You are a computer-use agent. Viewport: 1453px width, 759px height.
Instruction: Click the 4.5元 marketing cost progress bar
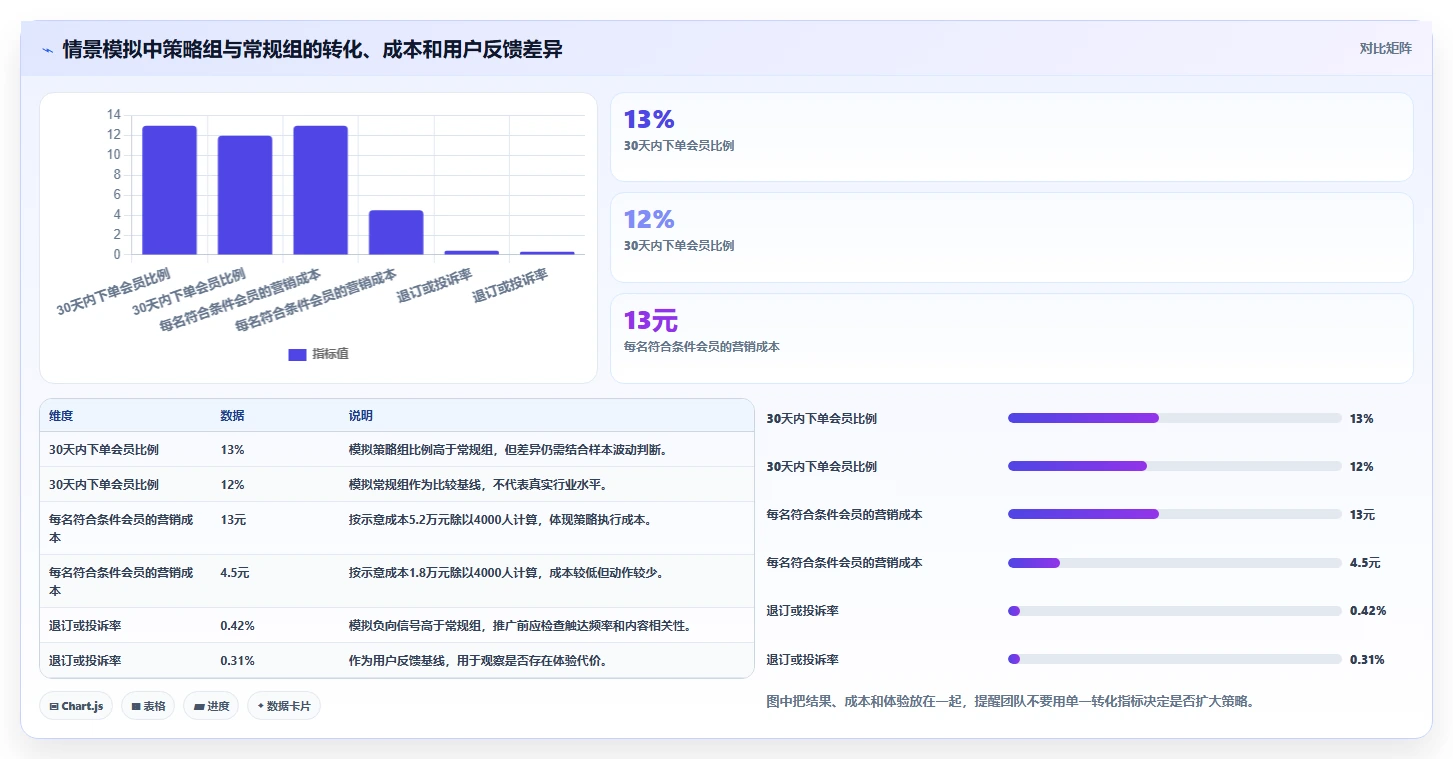1175,563
